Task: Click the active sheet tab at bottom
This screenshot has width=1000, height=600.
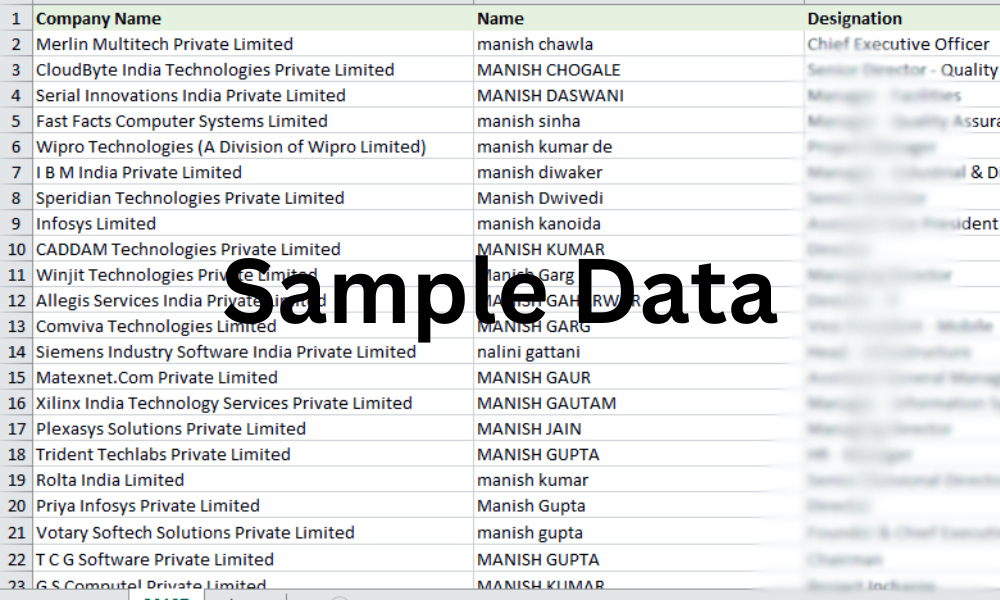Action: click(166, 596)
